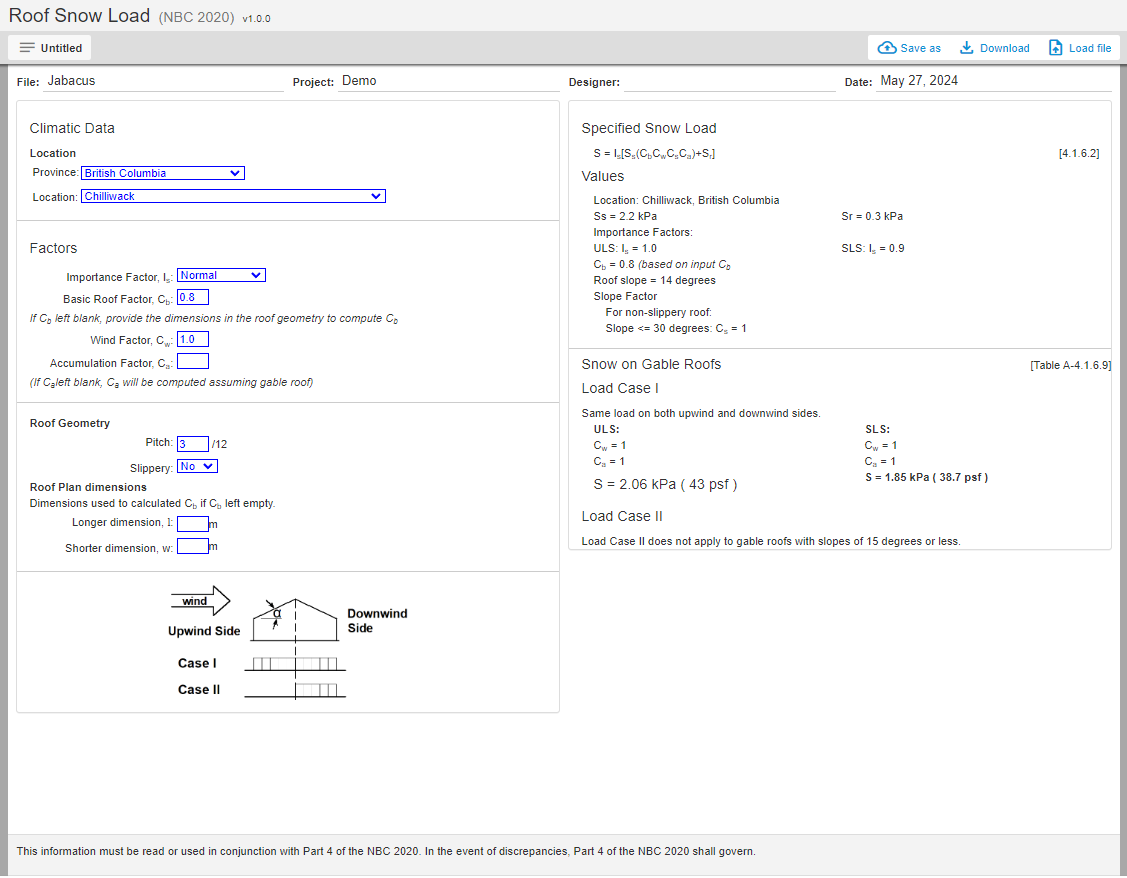The height and width of the screenshot is (878, 1127).
Task: Open the Province dropdown showing British Columbia
Action: pyautogui.click(x=162, y=173)
